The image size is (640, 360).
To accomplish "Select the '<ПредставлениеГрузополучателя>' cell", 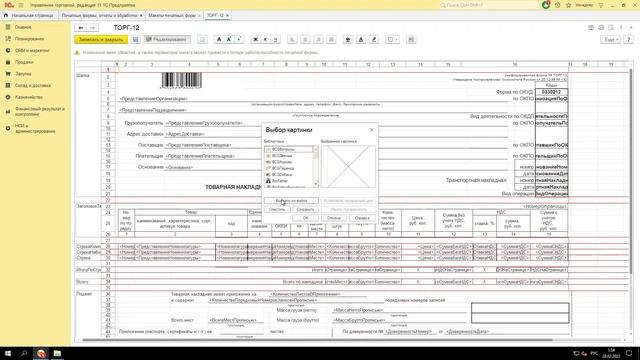I will tap(204, 123).
